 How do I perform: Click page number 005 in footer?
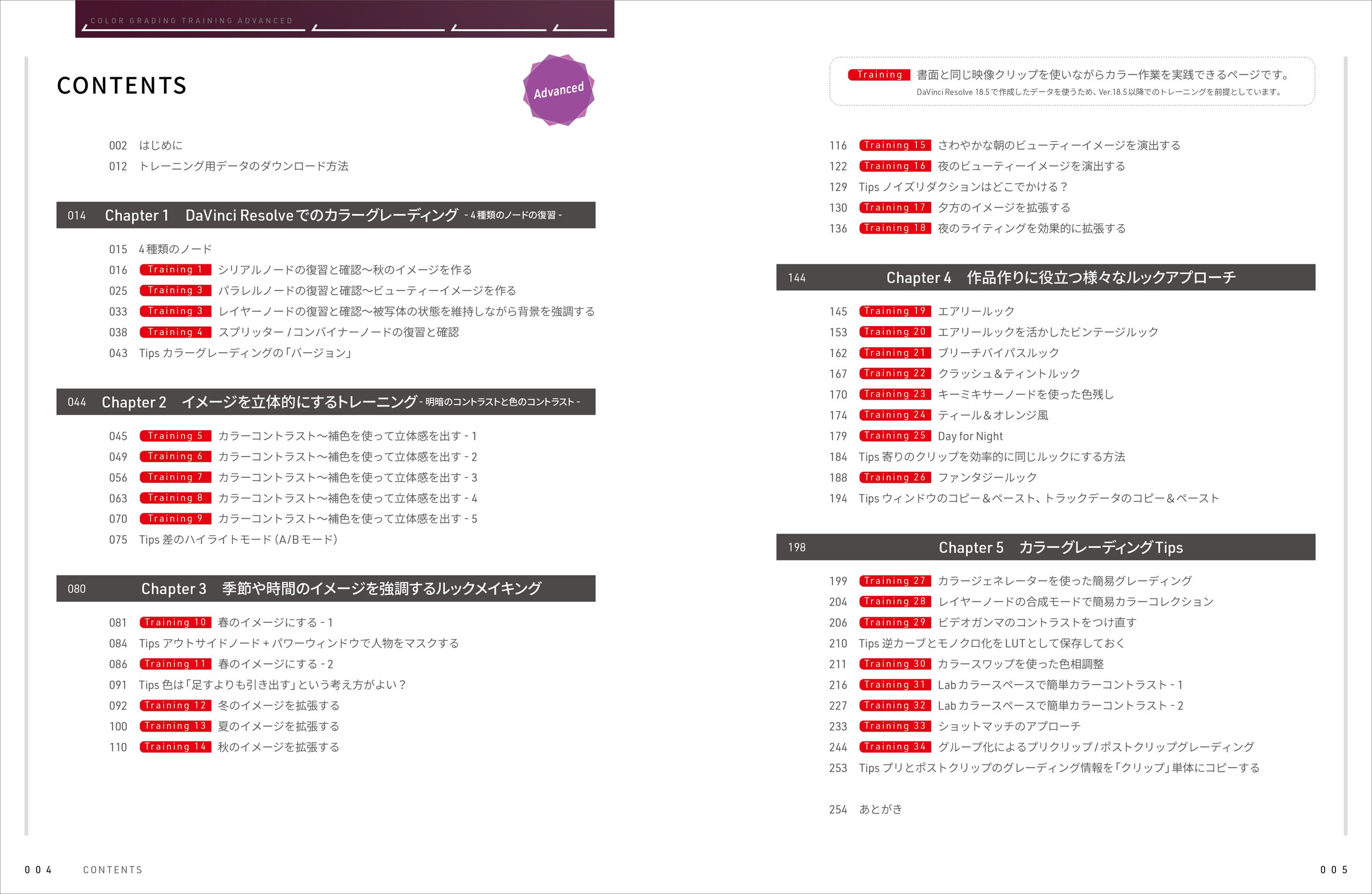(1334, 870)
